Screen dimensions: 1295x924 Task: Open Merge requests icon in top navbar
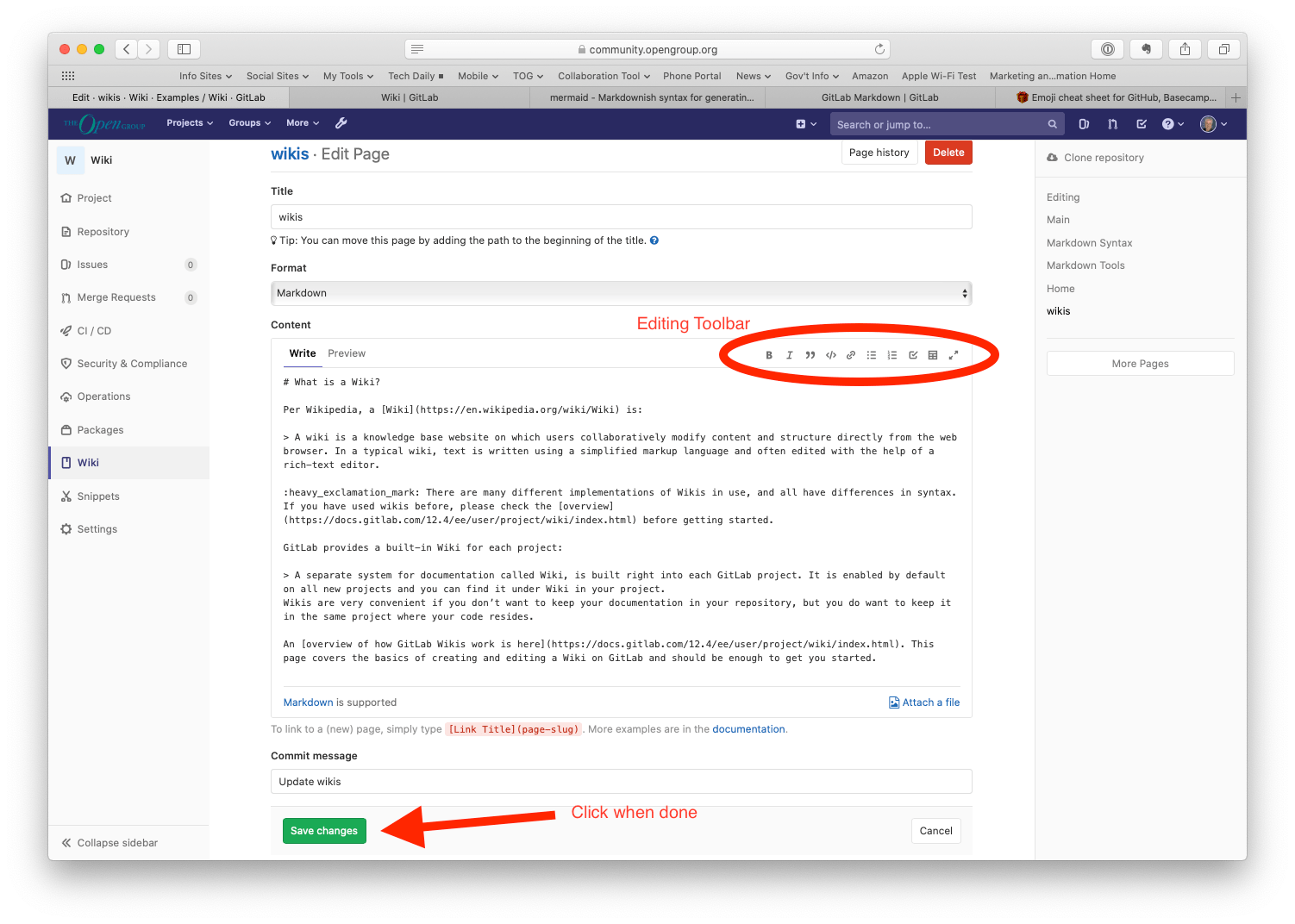click(1112, 124)
